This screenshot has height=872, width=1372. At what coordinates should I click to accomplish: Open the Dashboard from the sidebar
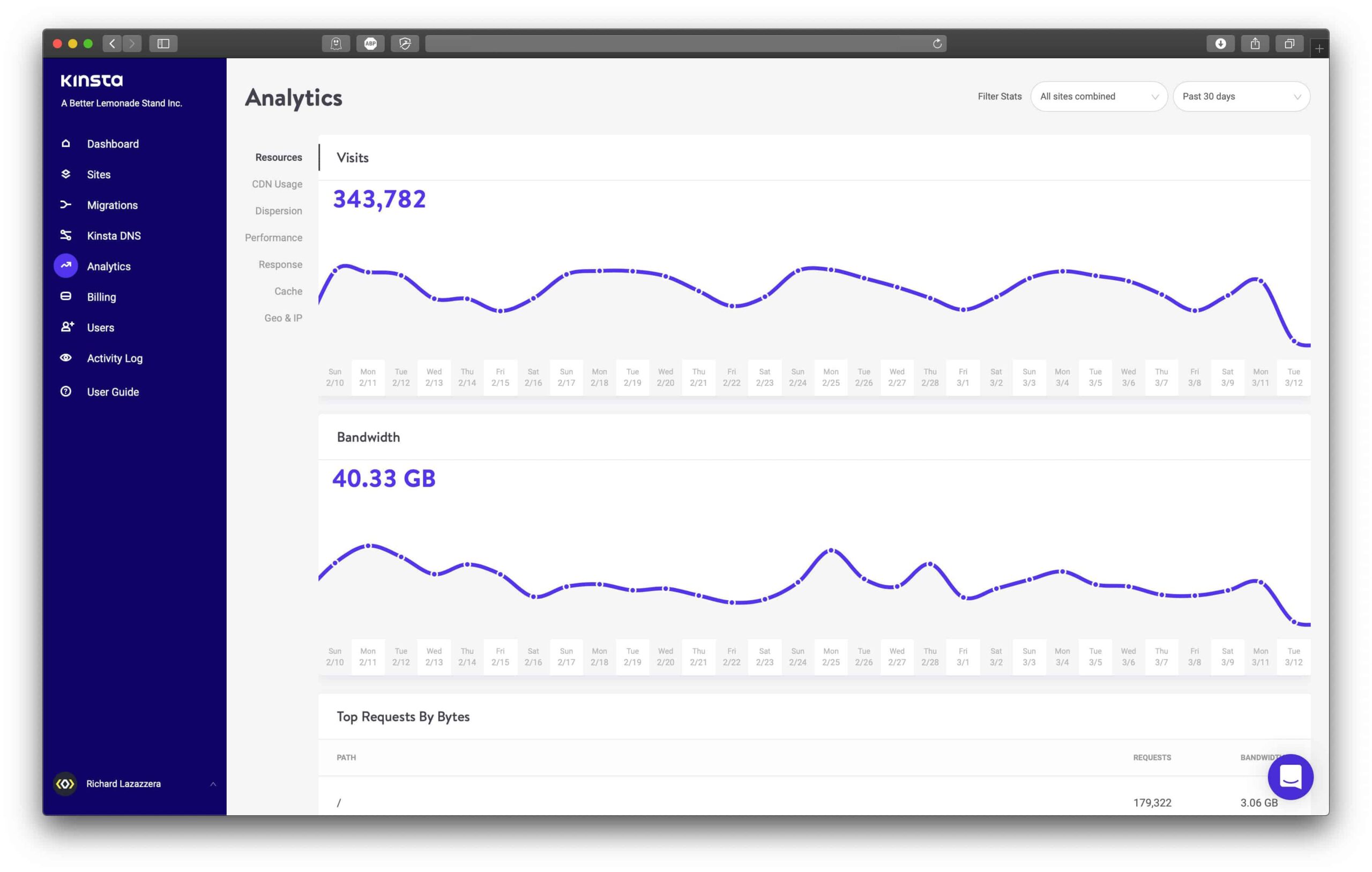[66, 144]
